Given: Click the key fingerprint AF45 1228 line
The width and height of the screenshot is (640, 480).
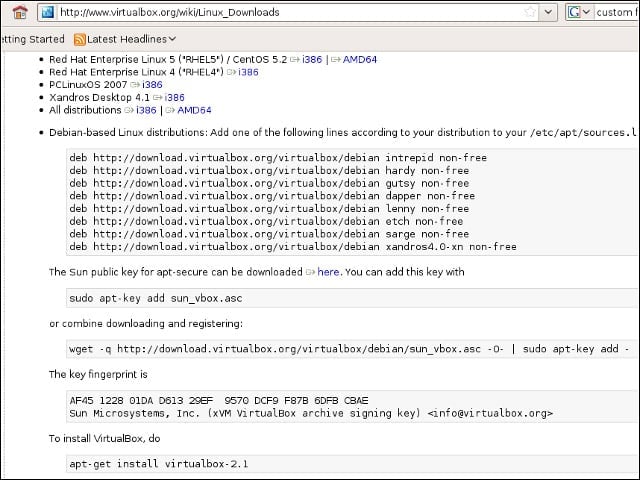Looking at the screenshot, I should pyautogui.click(x=219, y=400).
